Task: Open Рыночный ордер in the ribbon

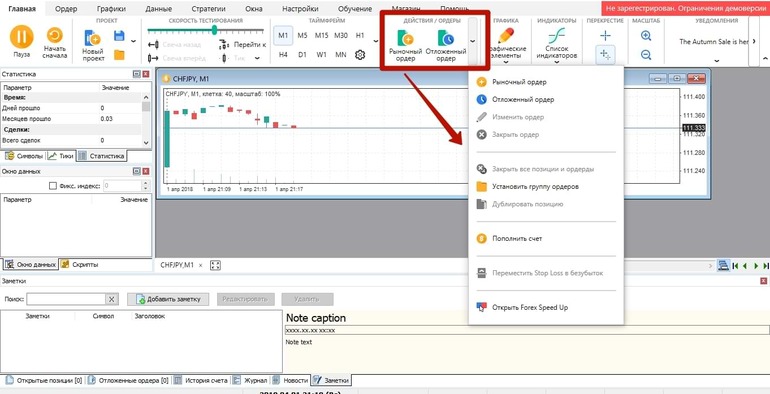Action: (406, 45)
